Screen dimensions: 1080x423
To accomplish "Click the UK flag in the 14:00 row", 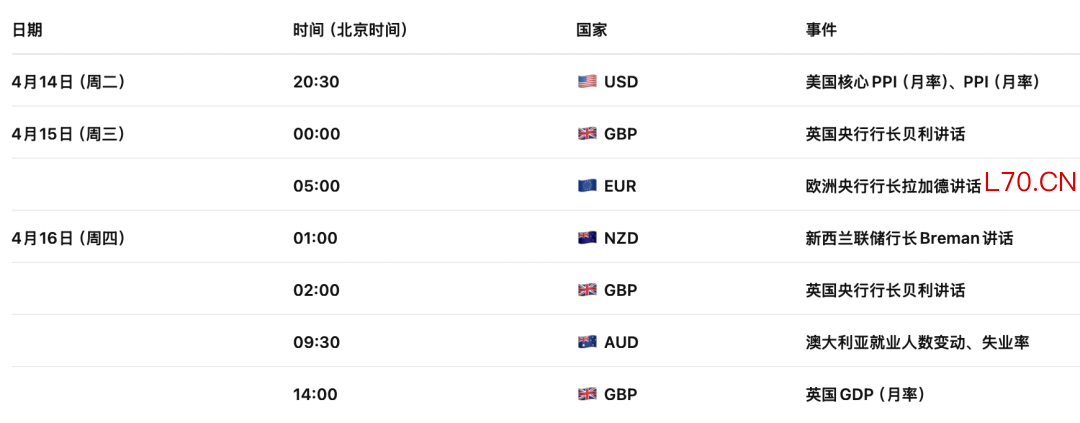I will (587, 394).
